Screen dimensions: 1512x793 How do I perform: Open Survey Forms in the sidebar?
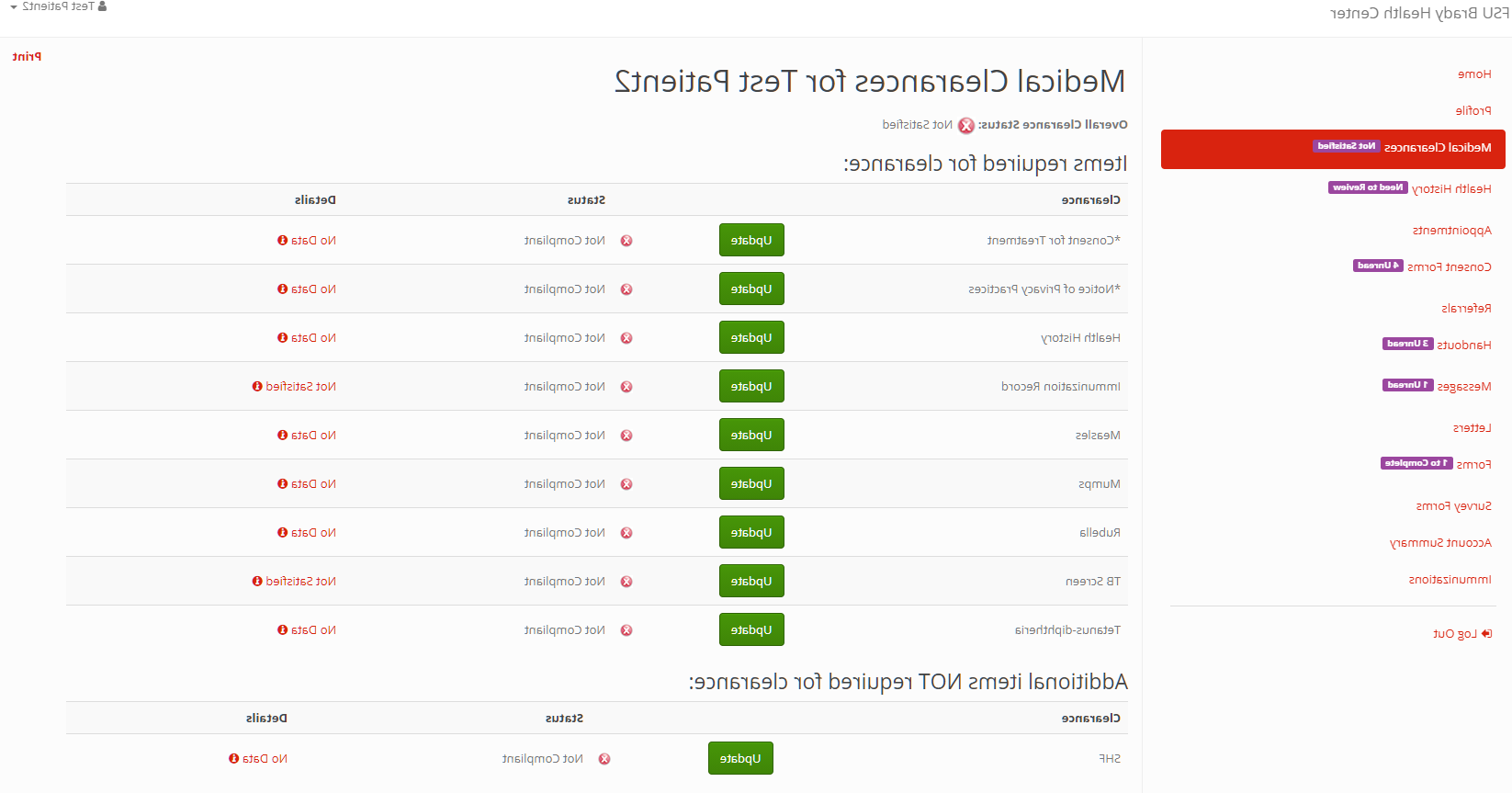coord(1454,505)
